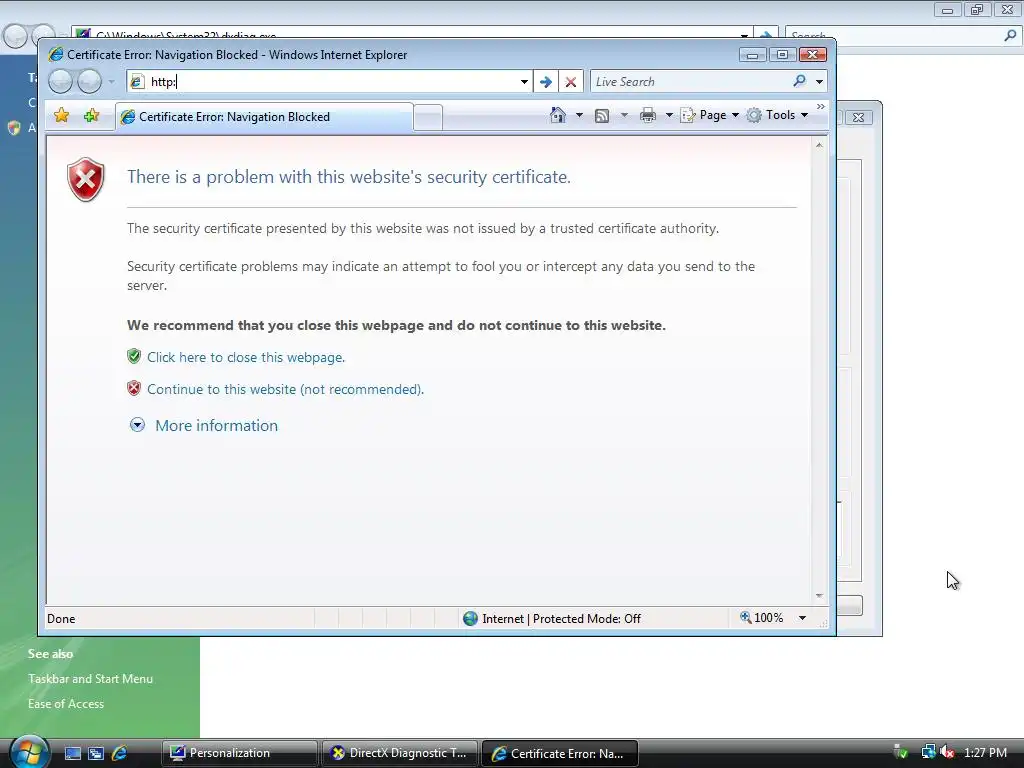Click in the Internet Explorer address field
1024x768 pixels.
click(332, 82)
